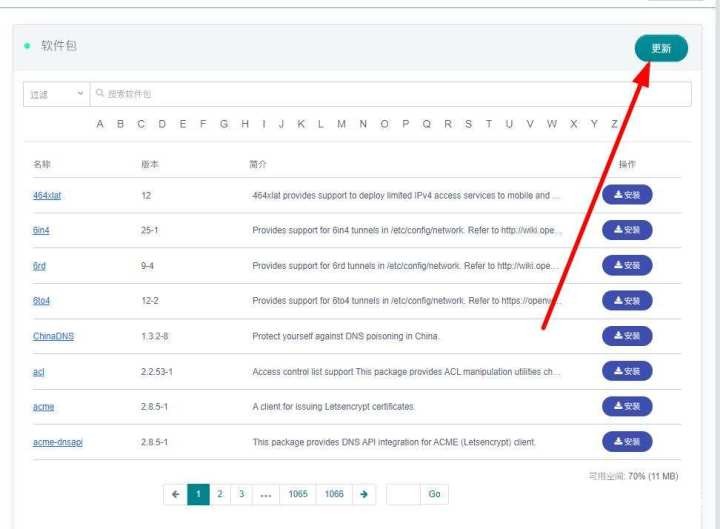Click the 70% (11 MB) free space text

pyautogui.click(x=653, y=476)
